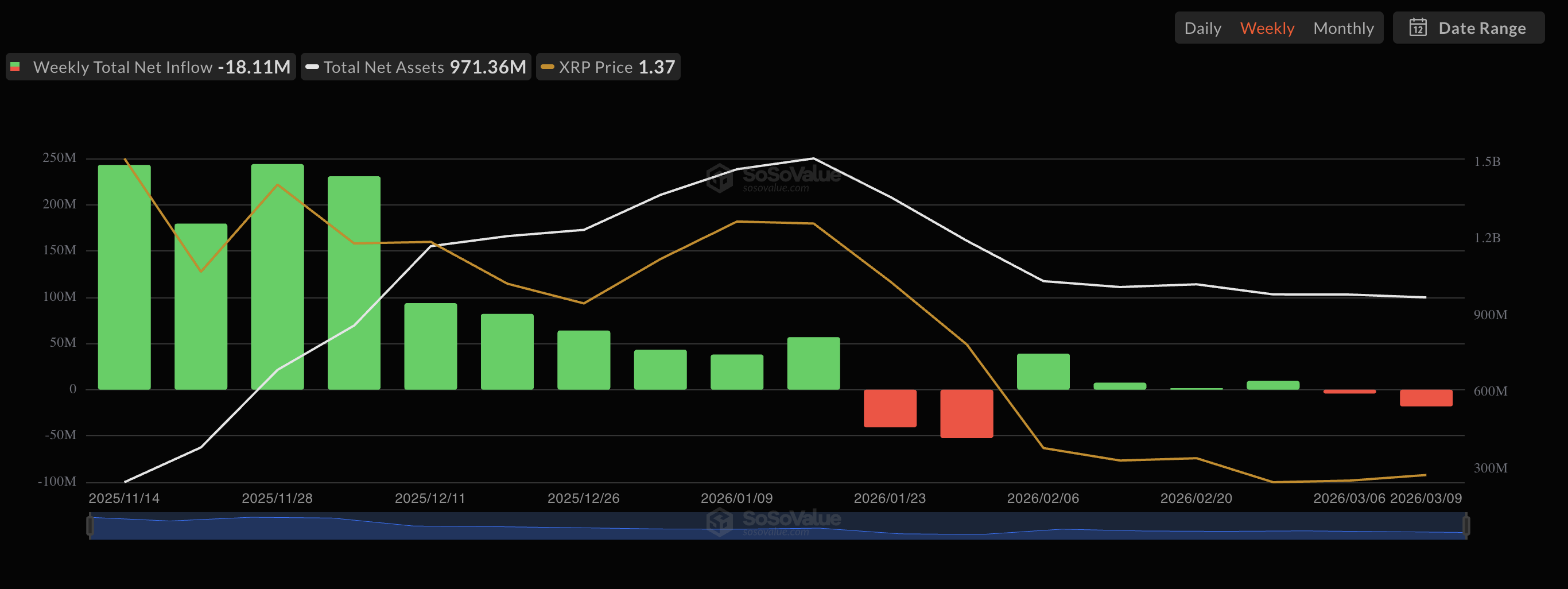The image size is (1568, 589).
Task: Click the orange marker for XRP Price
Action: coord(547,67)
